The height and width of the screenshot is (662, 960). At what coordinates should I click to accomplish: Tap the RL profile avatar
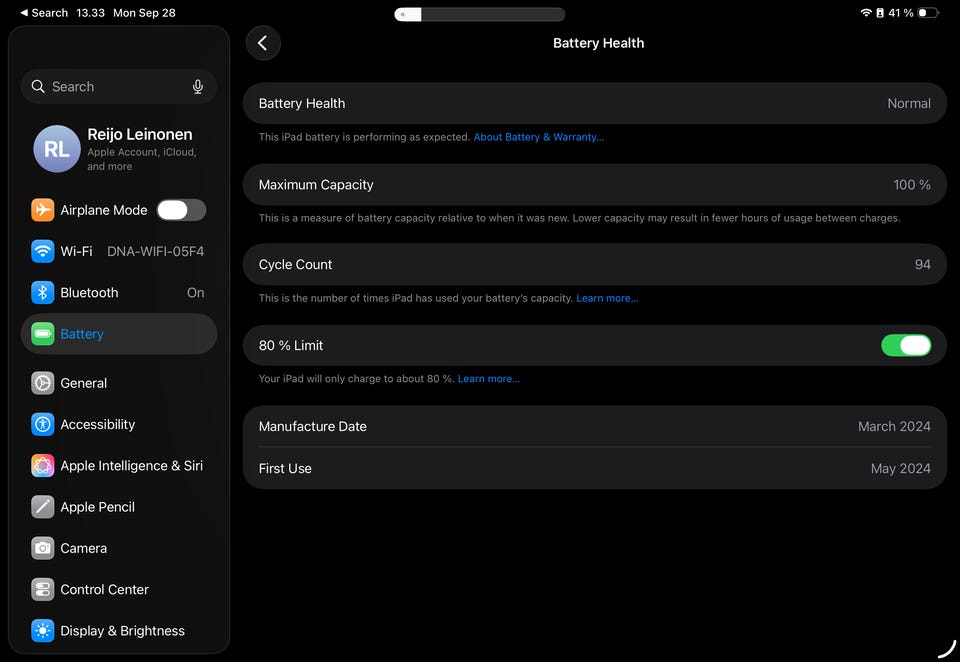coord(57,149)
